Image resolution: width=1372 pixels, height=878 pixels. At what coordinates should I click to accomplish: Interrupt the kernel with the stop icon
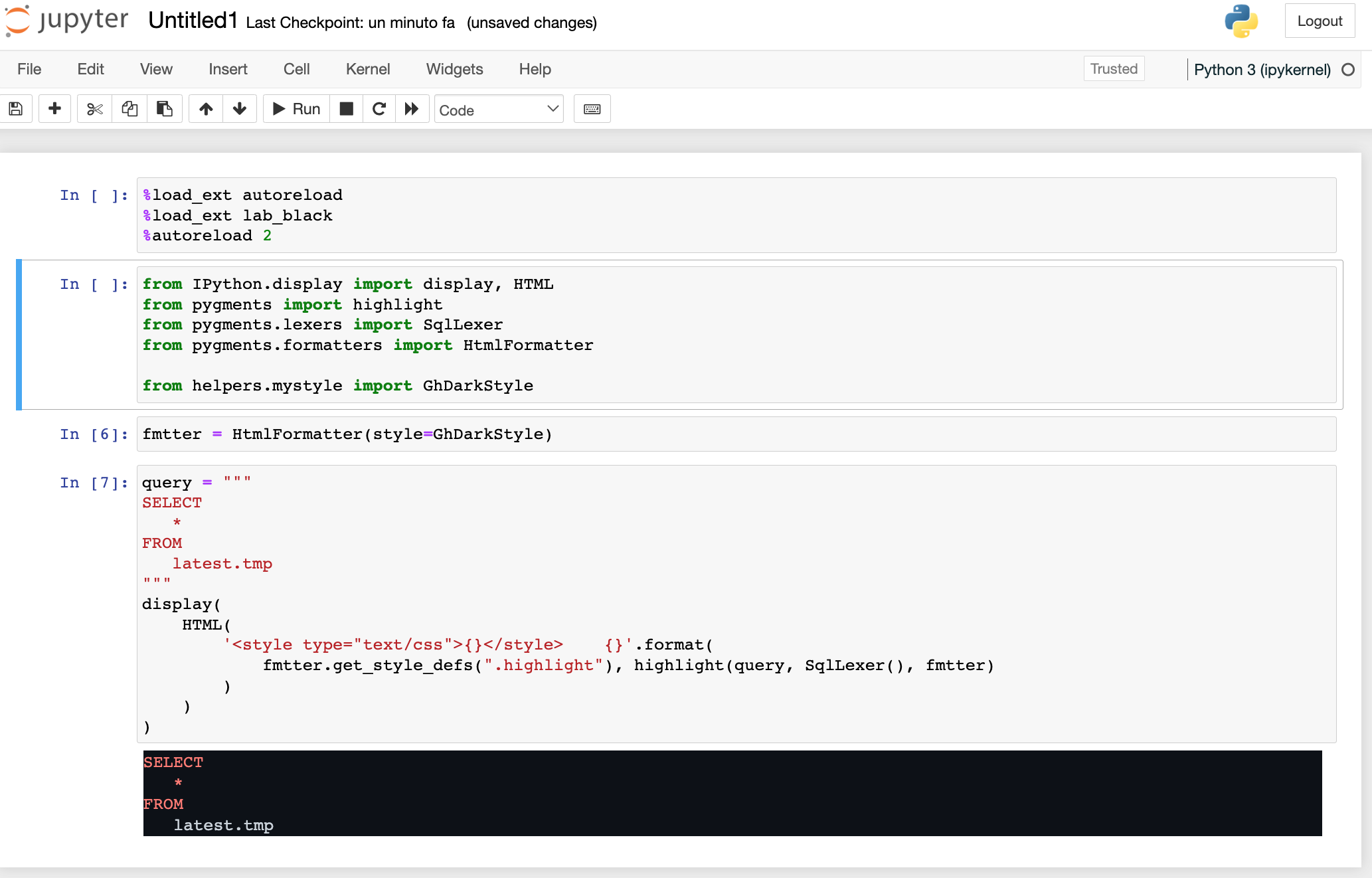click(x=346, y=108)
